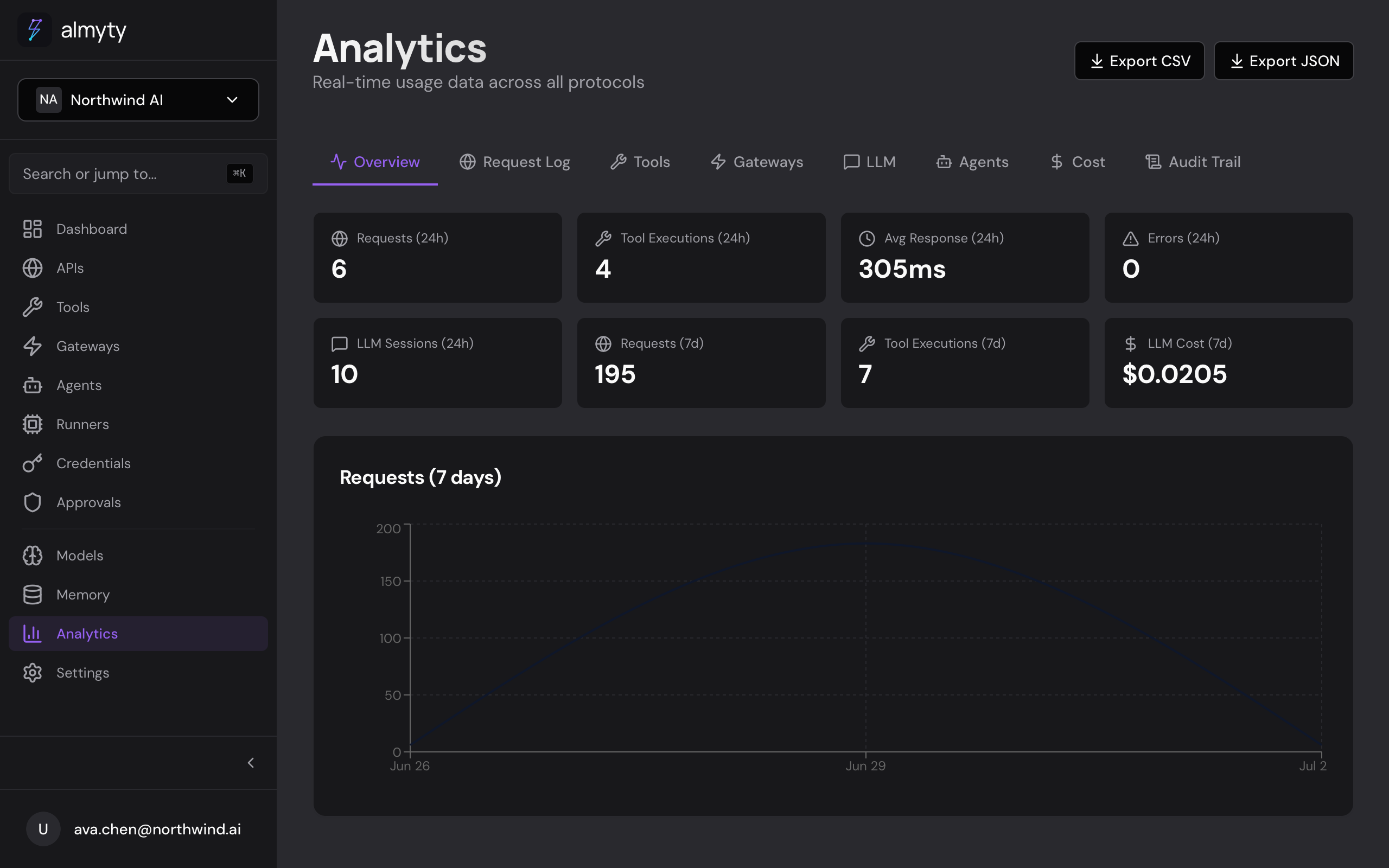Select the Tools wrench icon in sidebar
1389x868 pixels.
click(32, 307)
